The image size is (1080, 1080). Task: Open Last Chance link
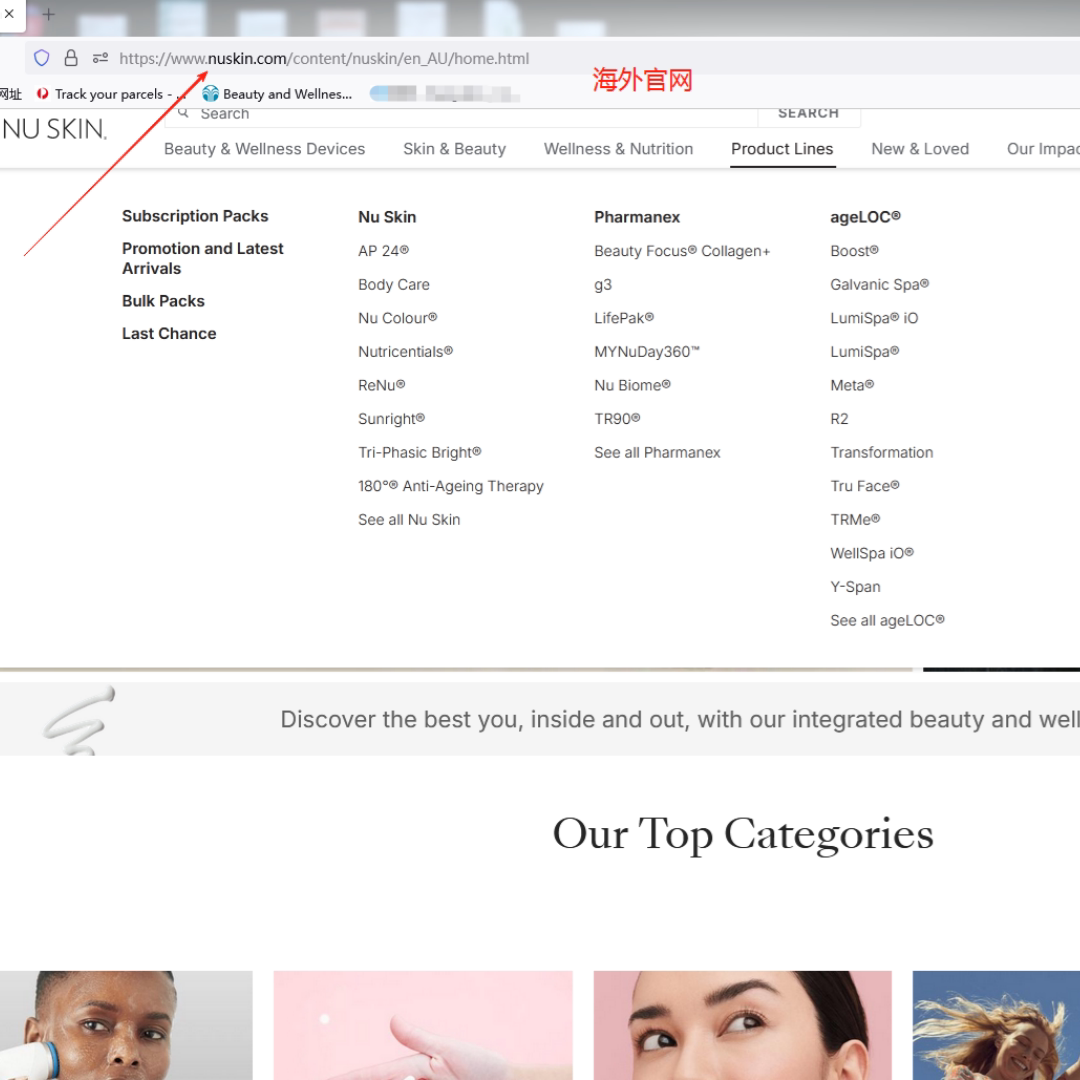[169, 333]
